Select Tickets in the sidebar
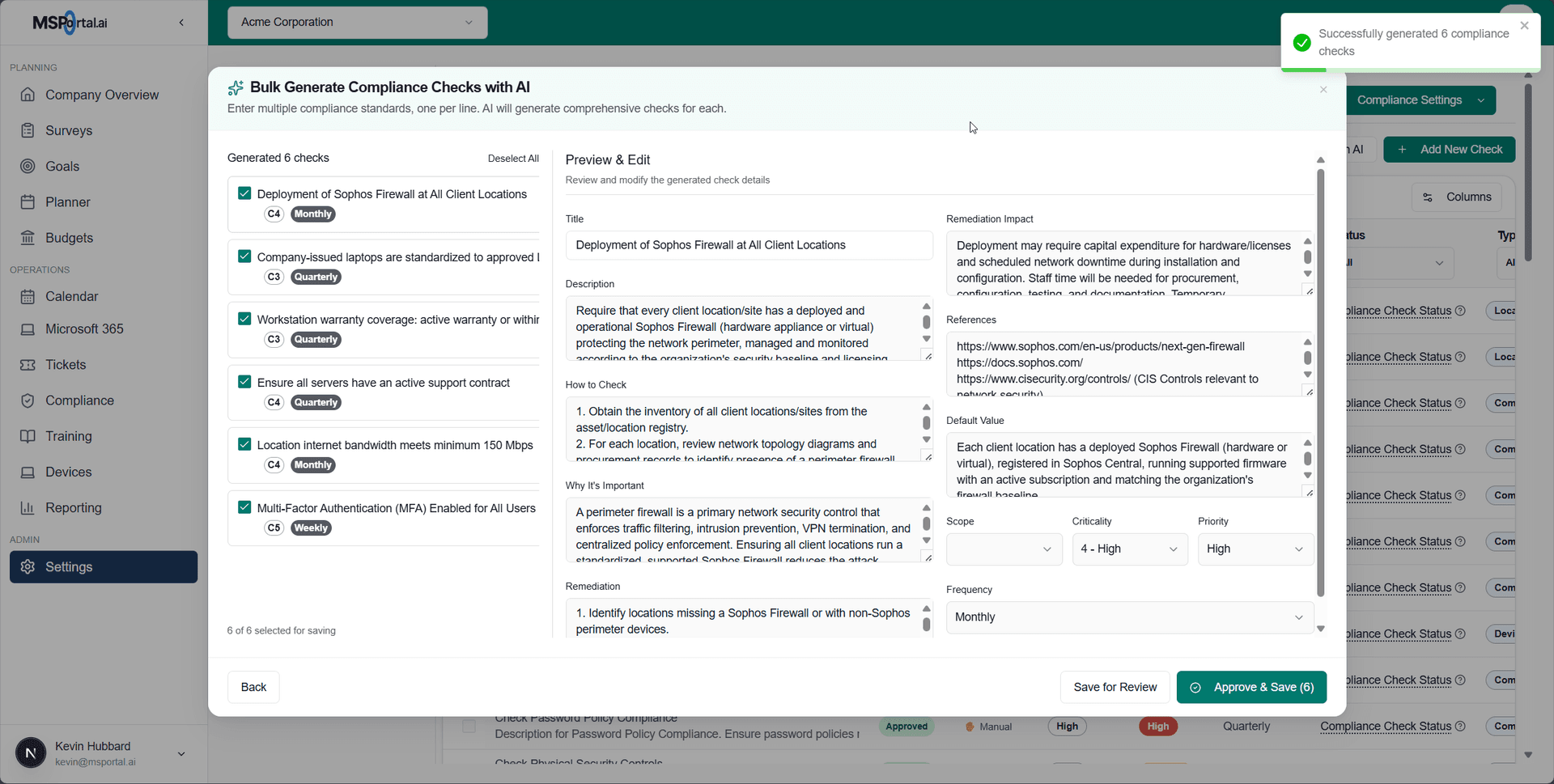The width and height of the screenshot is (1554, 784). 65,364
